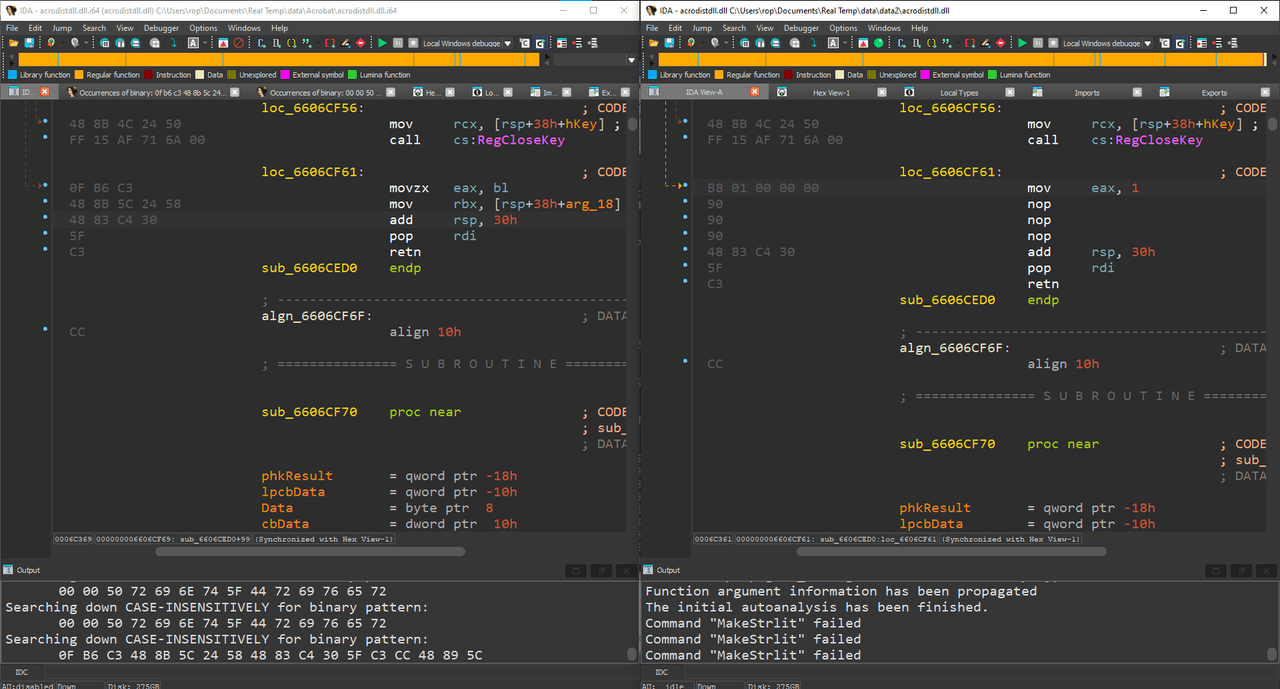Viewport: 1280px width, 689px height.
Task: Click the save icon in left IDA window
Action: coord(29,43)
